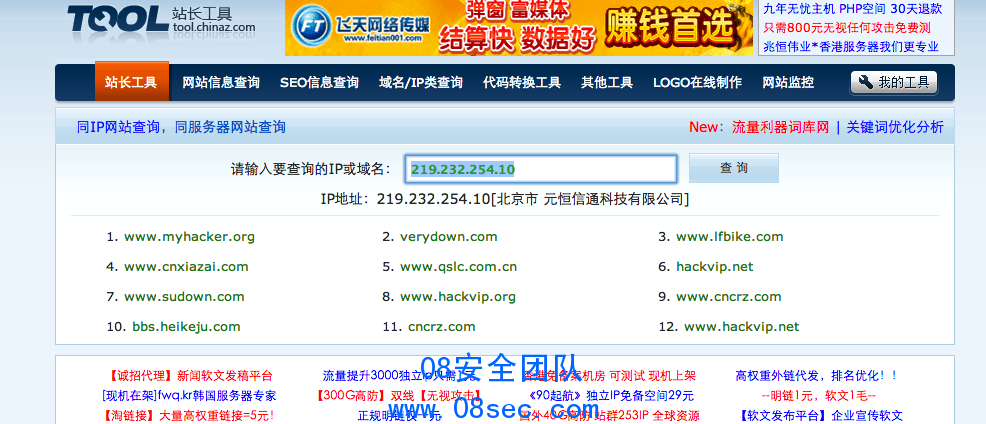
Task: Select the 站长工具 tab
Action: (x=131, y=82)
